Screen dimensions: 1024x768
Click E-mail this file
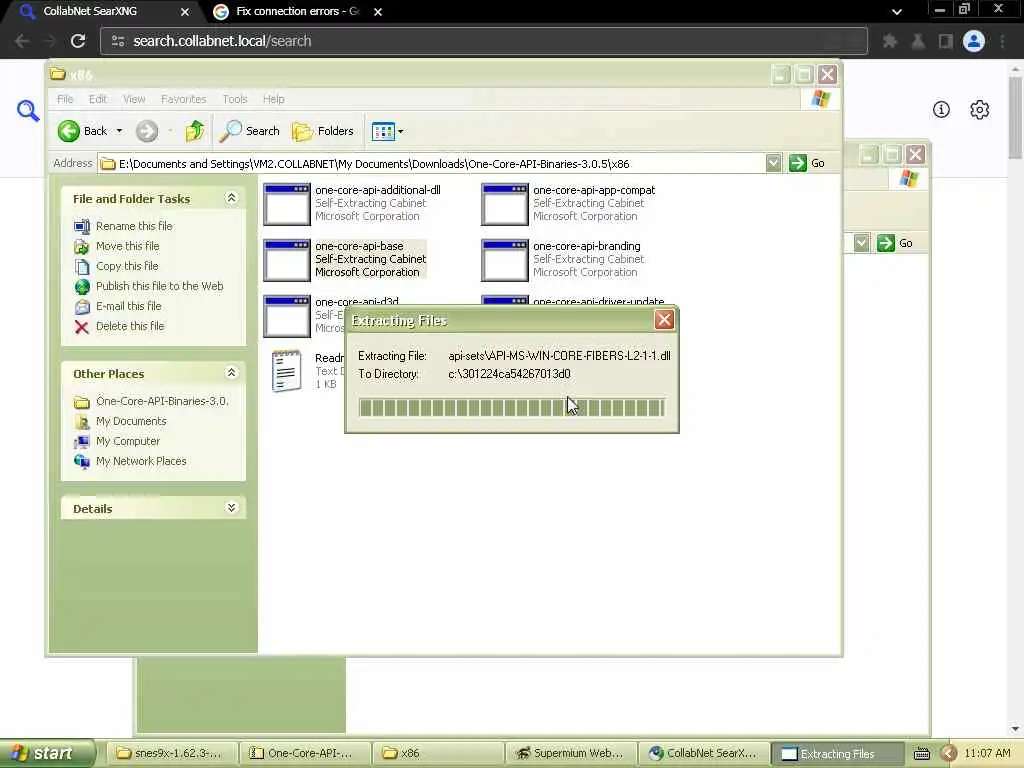tap(128, 306)
